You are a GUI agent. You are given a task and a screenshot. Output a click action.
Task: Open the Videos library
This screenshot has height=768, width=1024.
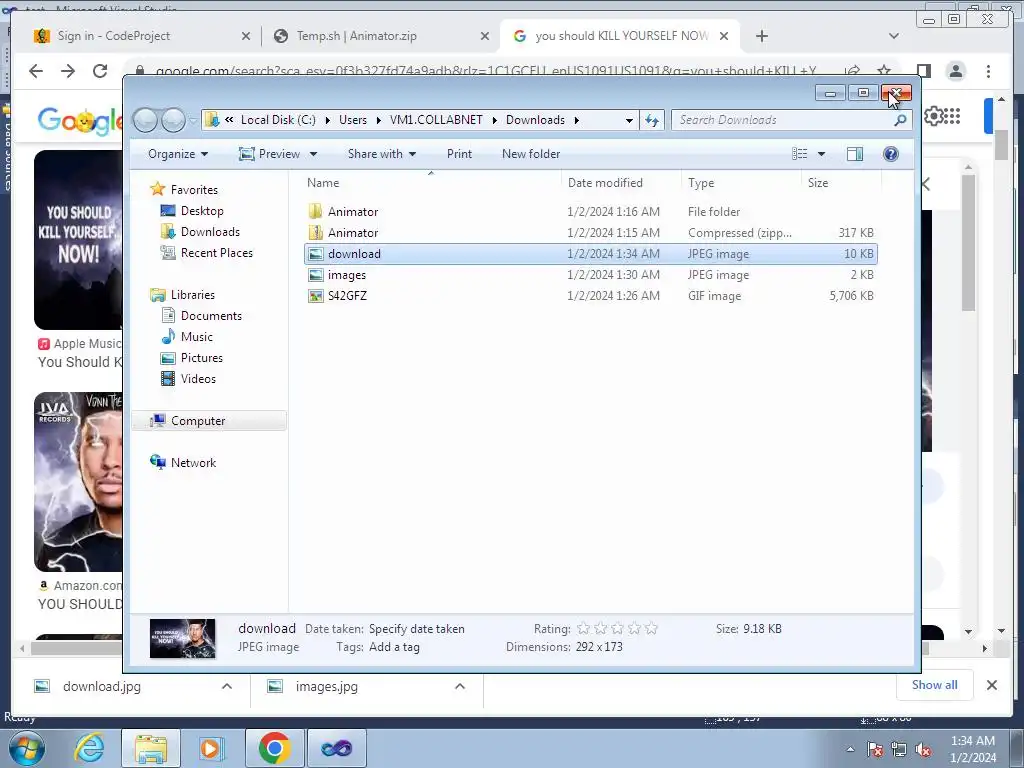pos(198,379)
